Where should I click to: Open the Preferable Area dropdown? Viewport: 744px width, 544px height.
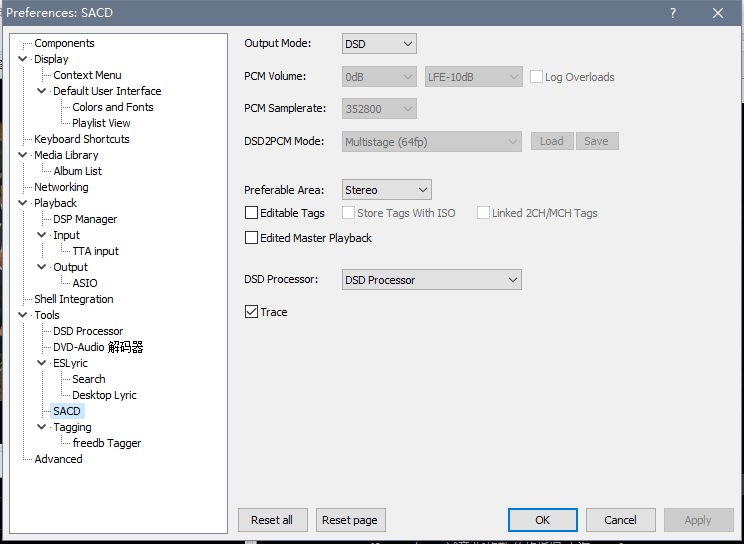pyautogui.click(x=386, y=190)
